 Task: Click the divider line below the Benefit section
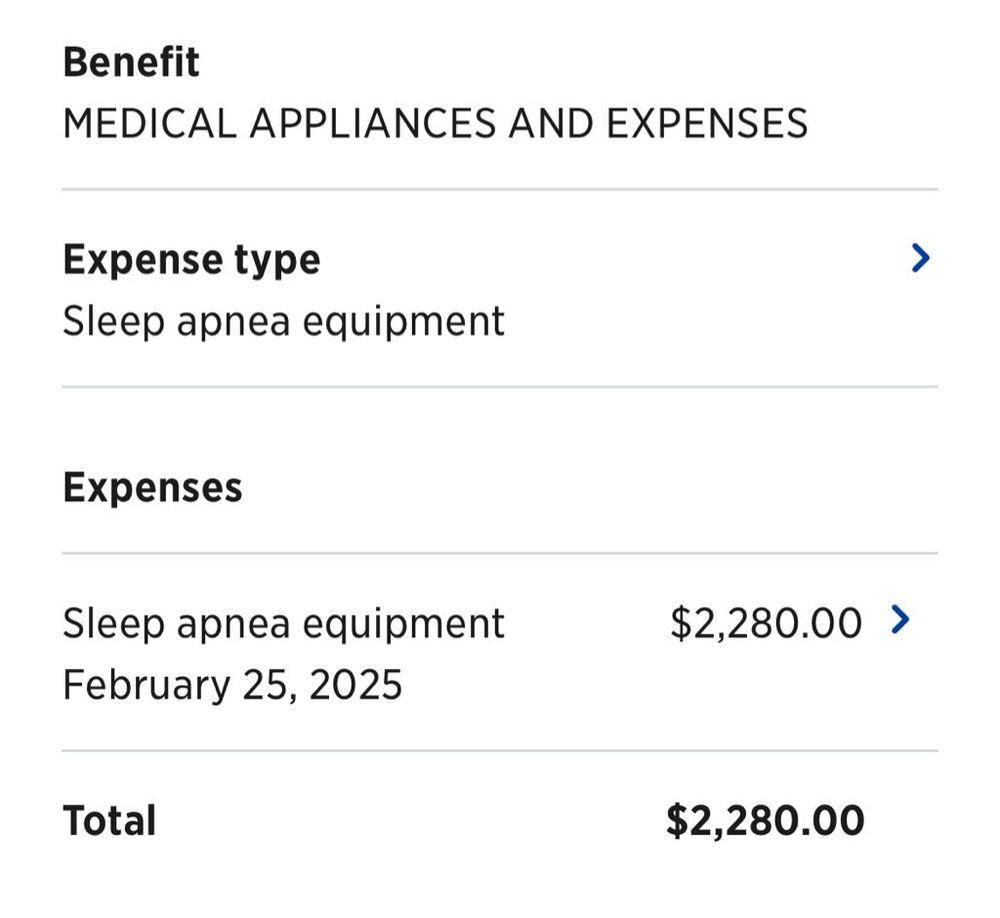coord(500,189)
